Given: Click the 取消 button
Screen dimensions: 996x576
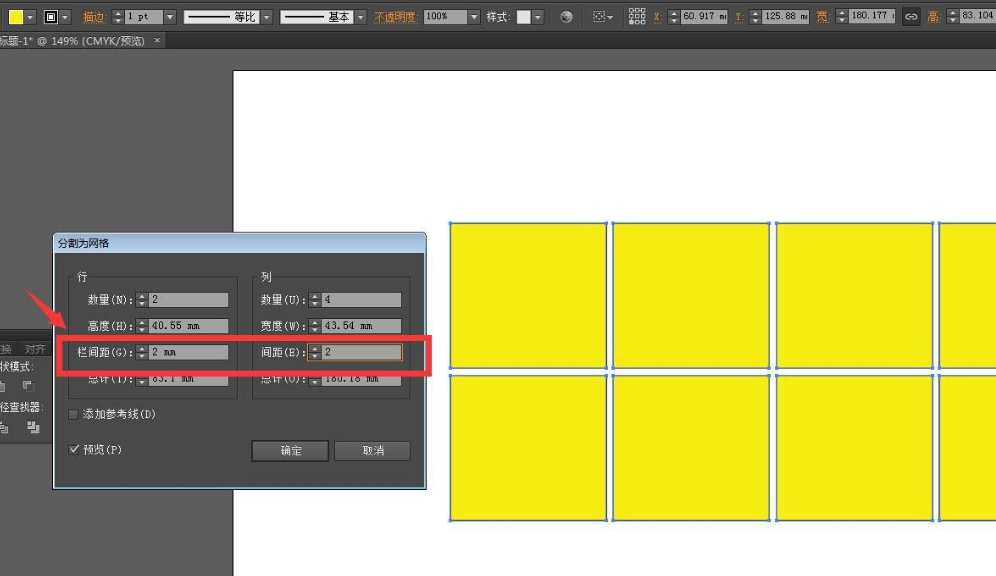Looking at the screenshot, I should click(x=372, y=451).
